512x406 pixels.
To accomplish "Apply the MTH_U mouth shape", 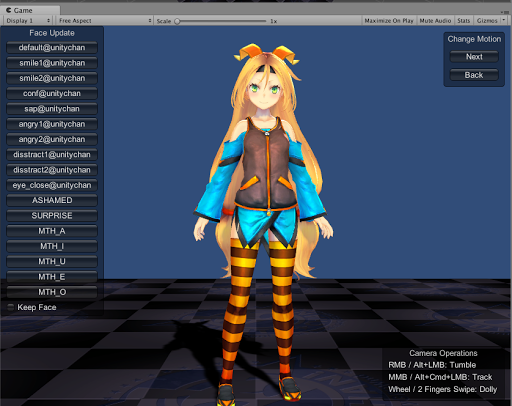I will tap(52, 262).
